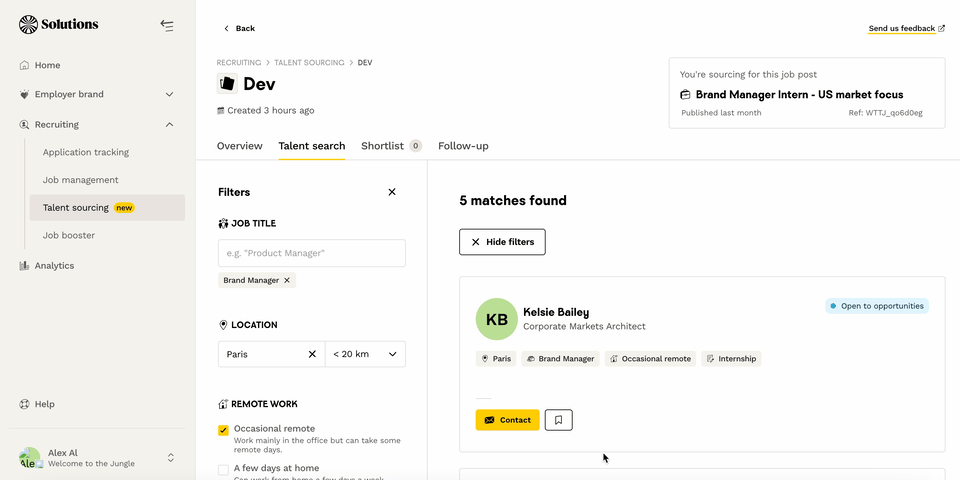Uncheck the Occasional remote checkbox
Image resolution: width=960 pixels, height=480 pixels.
click(x=223, y=430)
